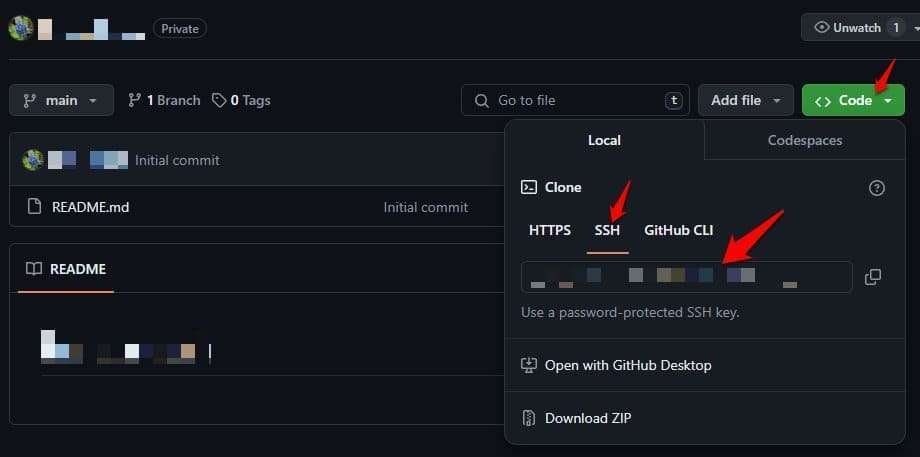Click the GitHub Desktop icon
920x457 pixels.
(529, 365)
